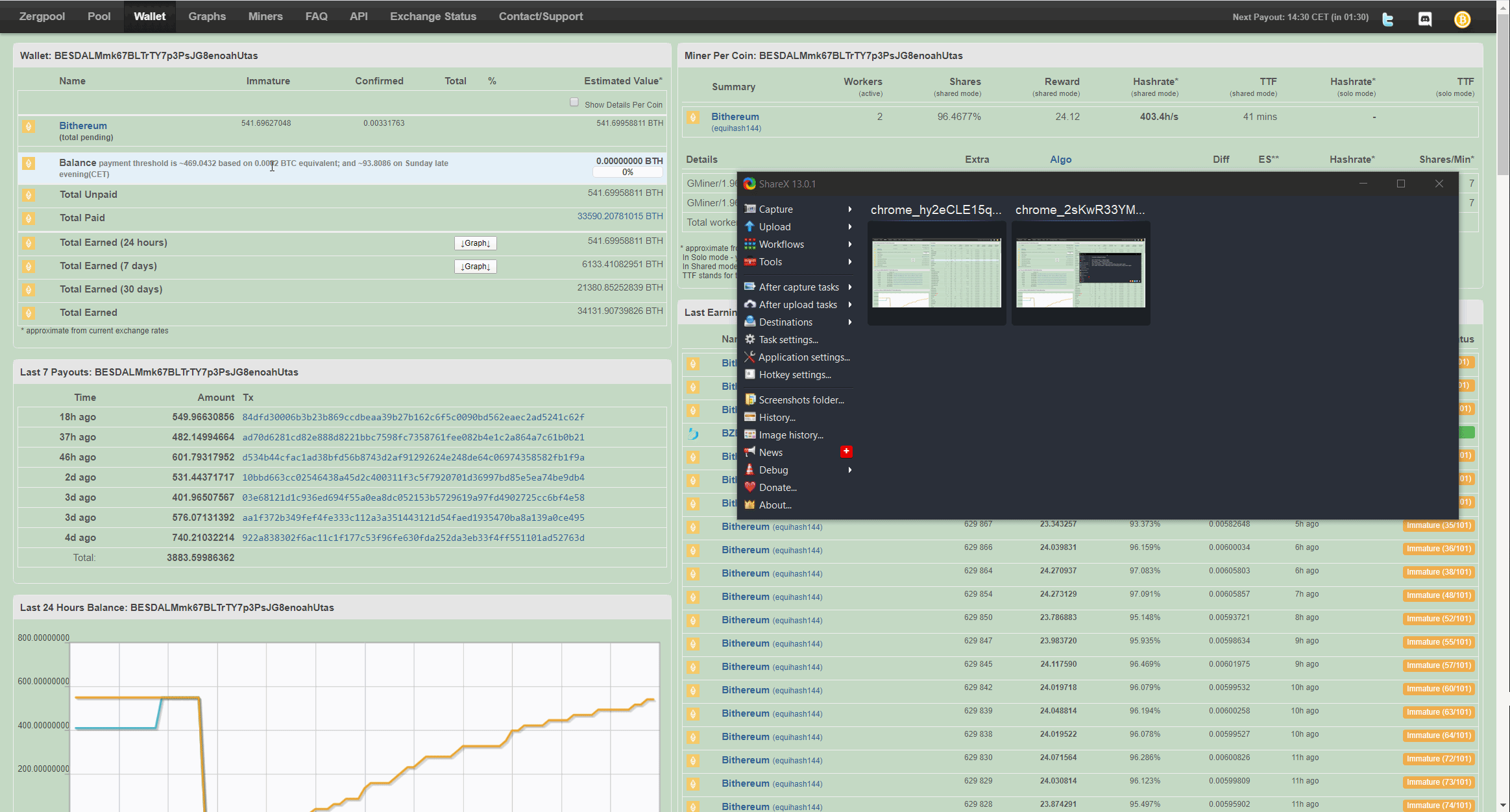Switch to the Graphs tab
This screenshot has width=1510, height=812.
coord(207,16)
